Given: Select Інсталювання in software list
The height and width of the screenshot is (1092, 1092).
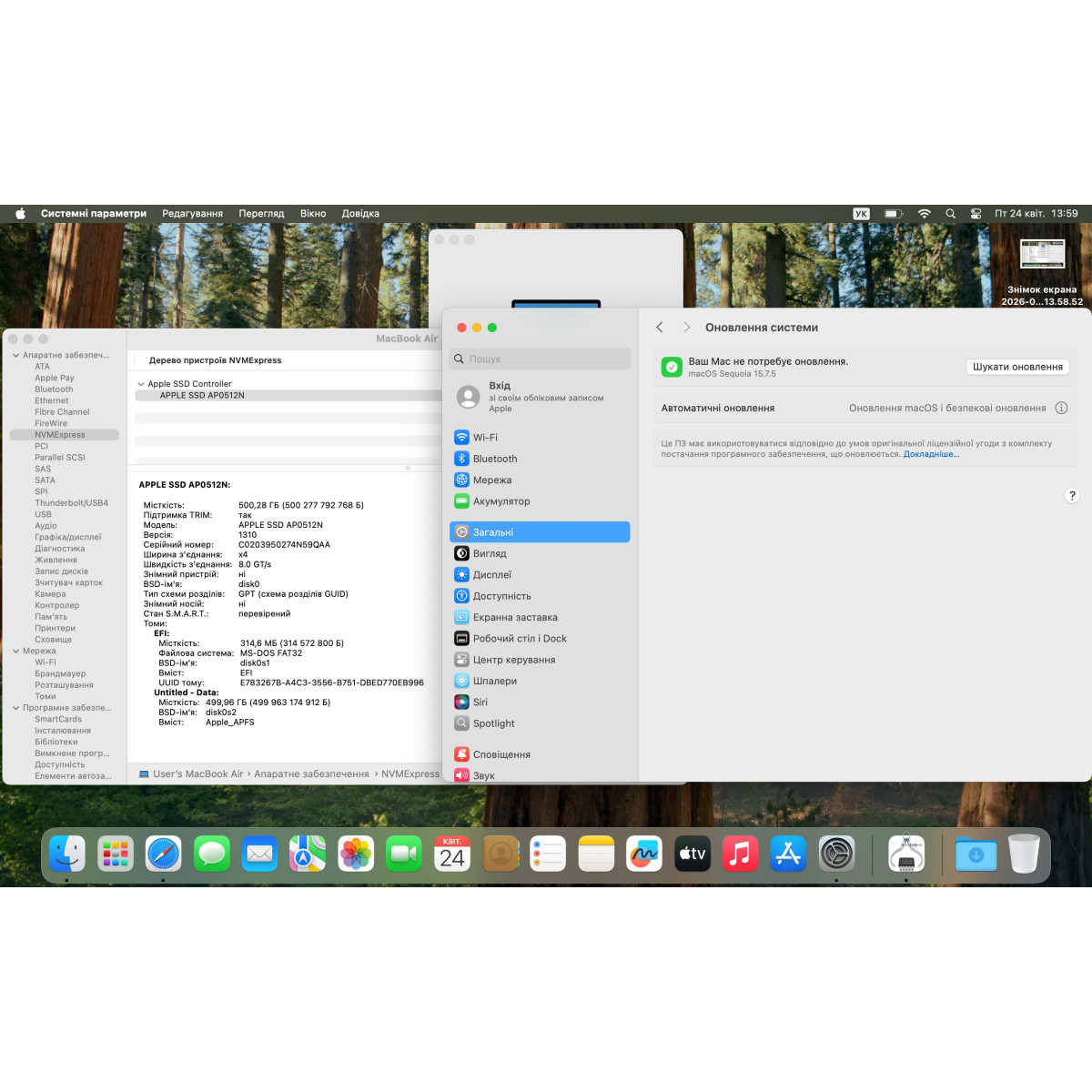Looking at the screenshot, I should point(64,731).
